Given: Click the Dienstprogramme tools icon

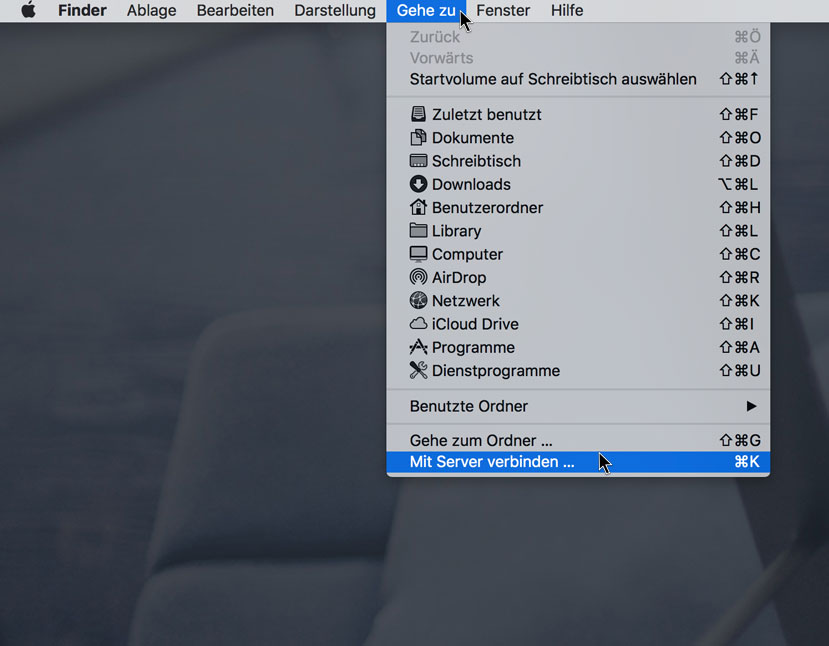Looking at the screenshot, I should point(418,370).
